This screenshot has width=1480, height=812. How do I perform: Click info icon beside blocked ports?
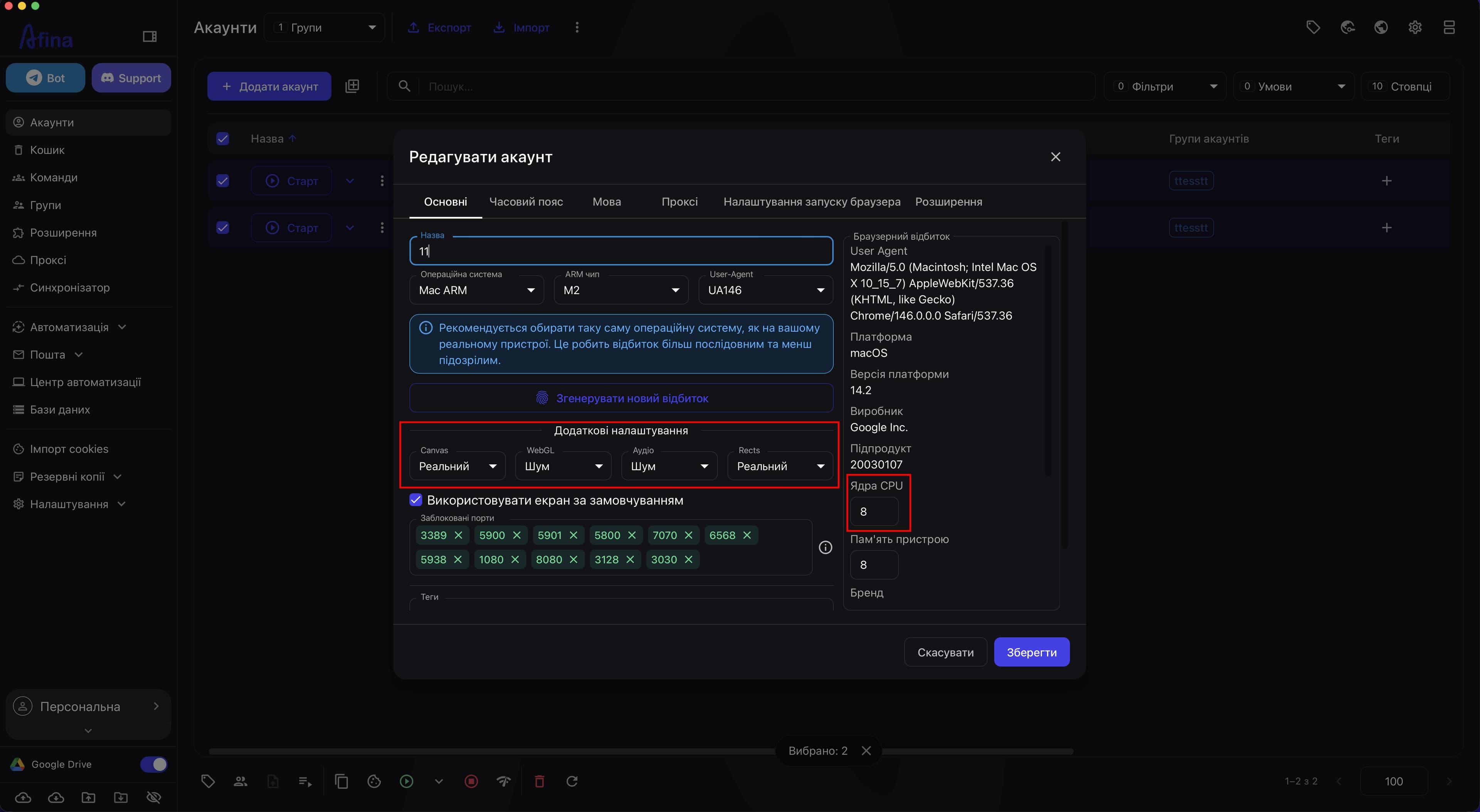(825, 548)
